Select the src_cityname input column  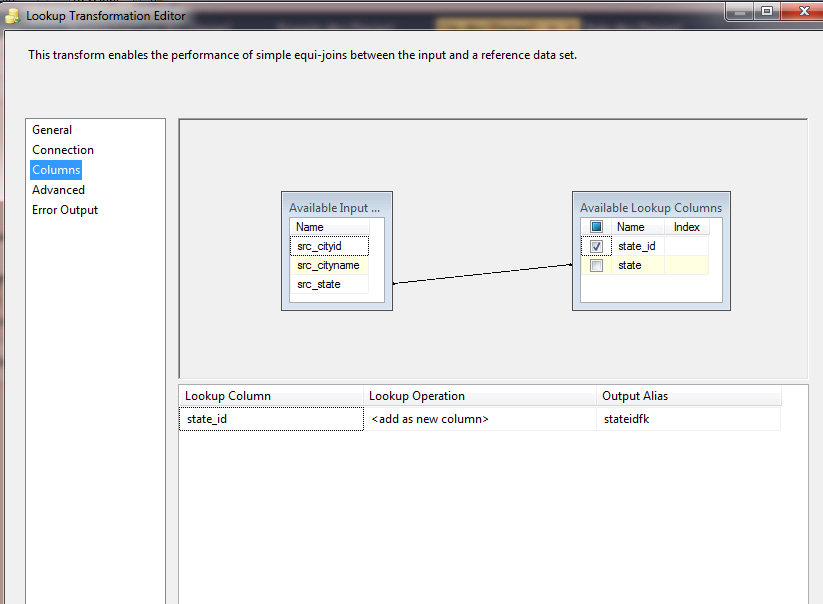point(329,265)
